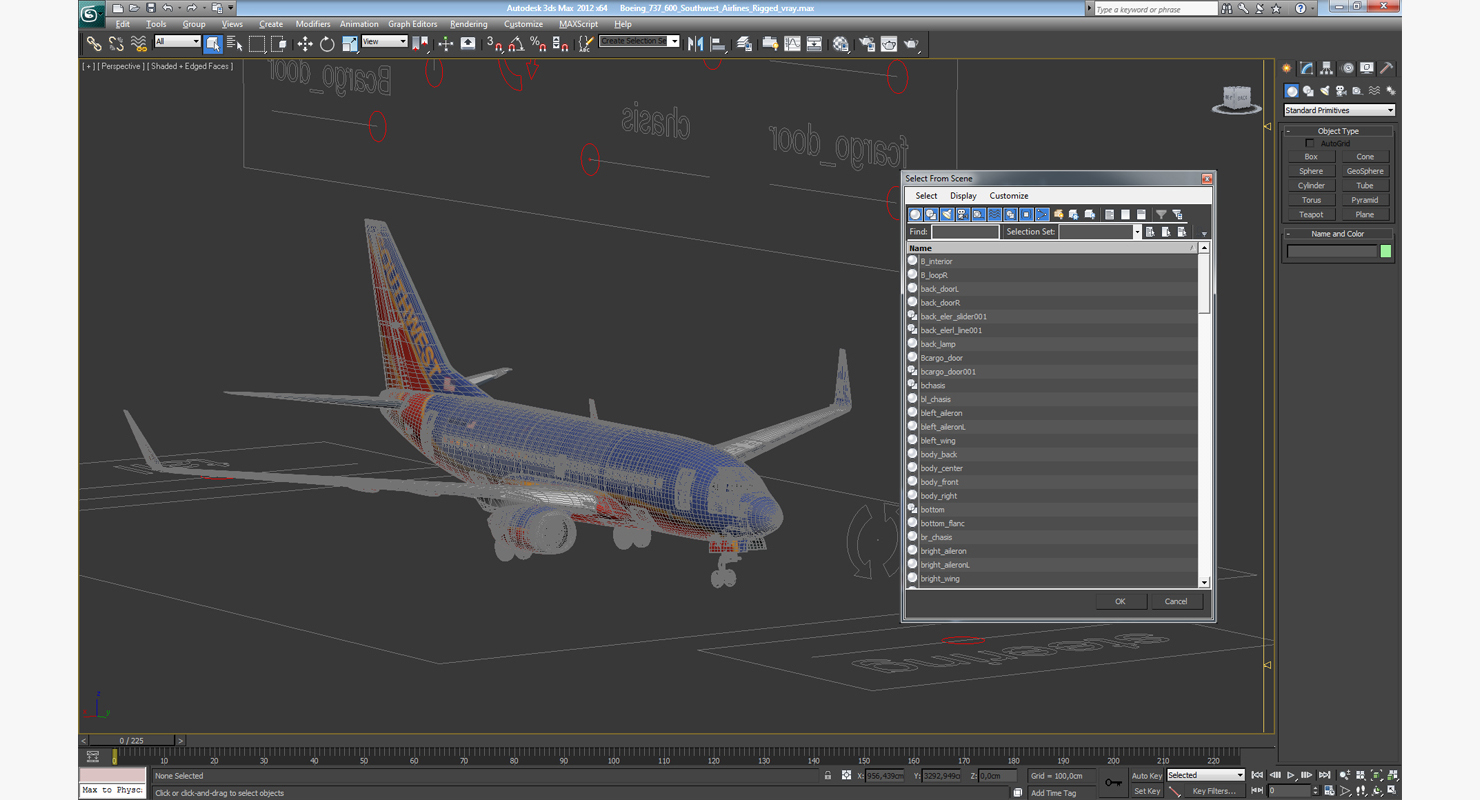Open the Rendering menu

468,24
